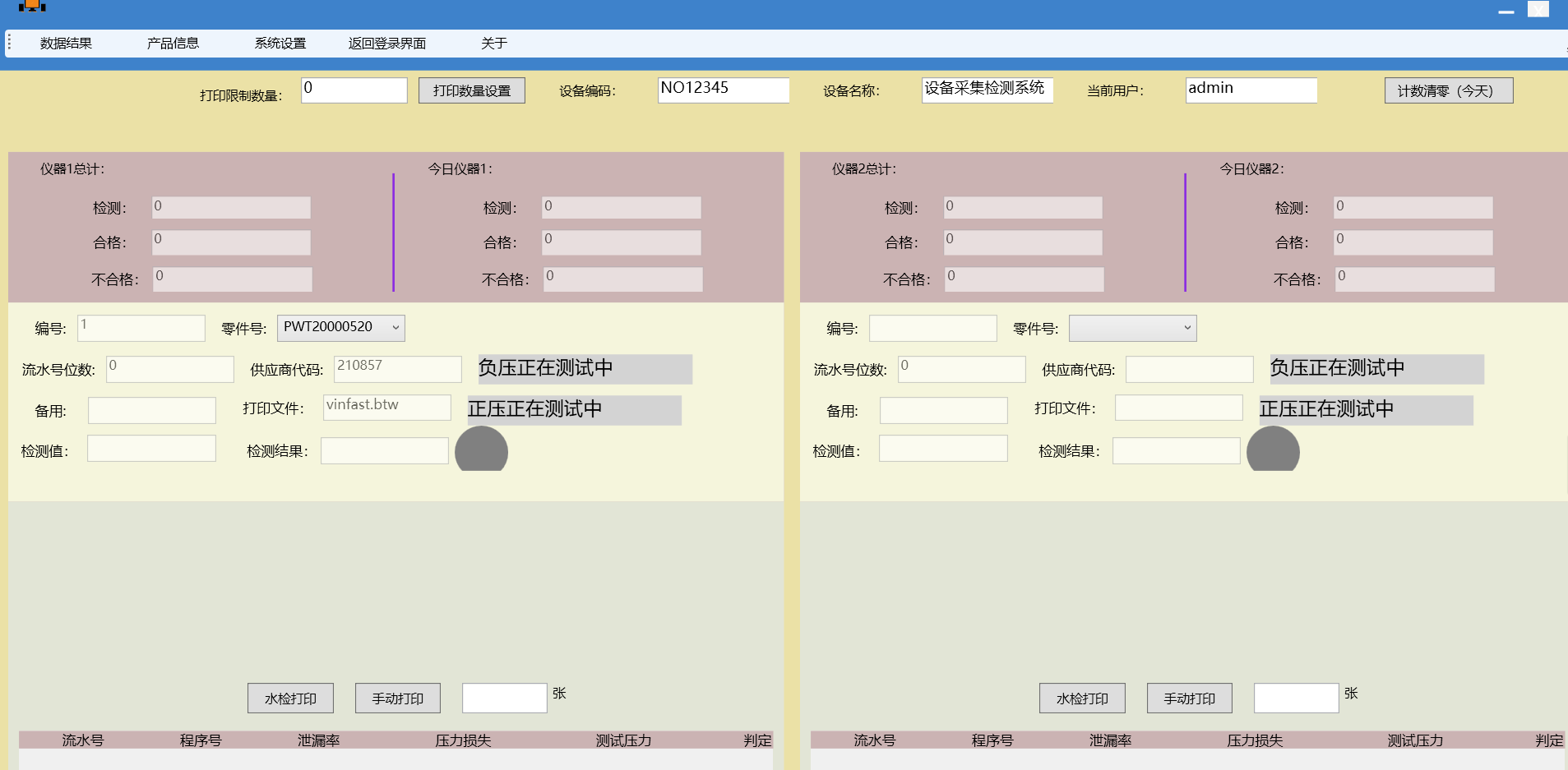Screen dimensions: 1568x770
Task: Click 仪器2总计 合格 count field
Action: coord(1023,242)
